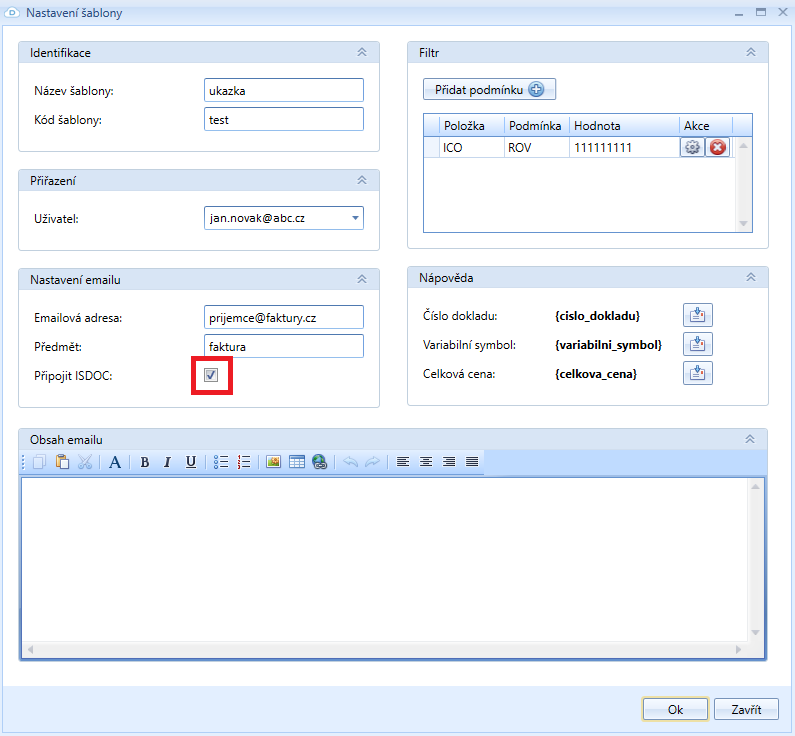Insert the {celkova_cena} placeholder

(x=698, y=374)
